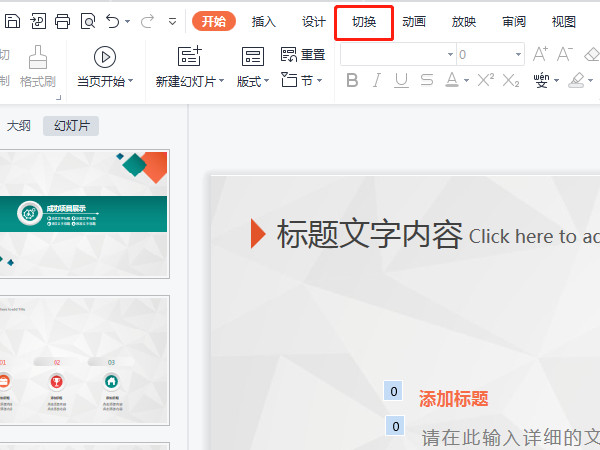Select the first slide thumbnail with green banner
The image size is (600, 450).
coord(84,213)
